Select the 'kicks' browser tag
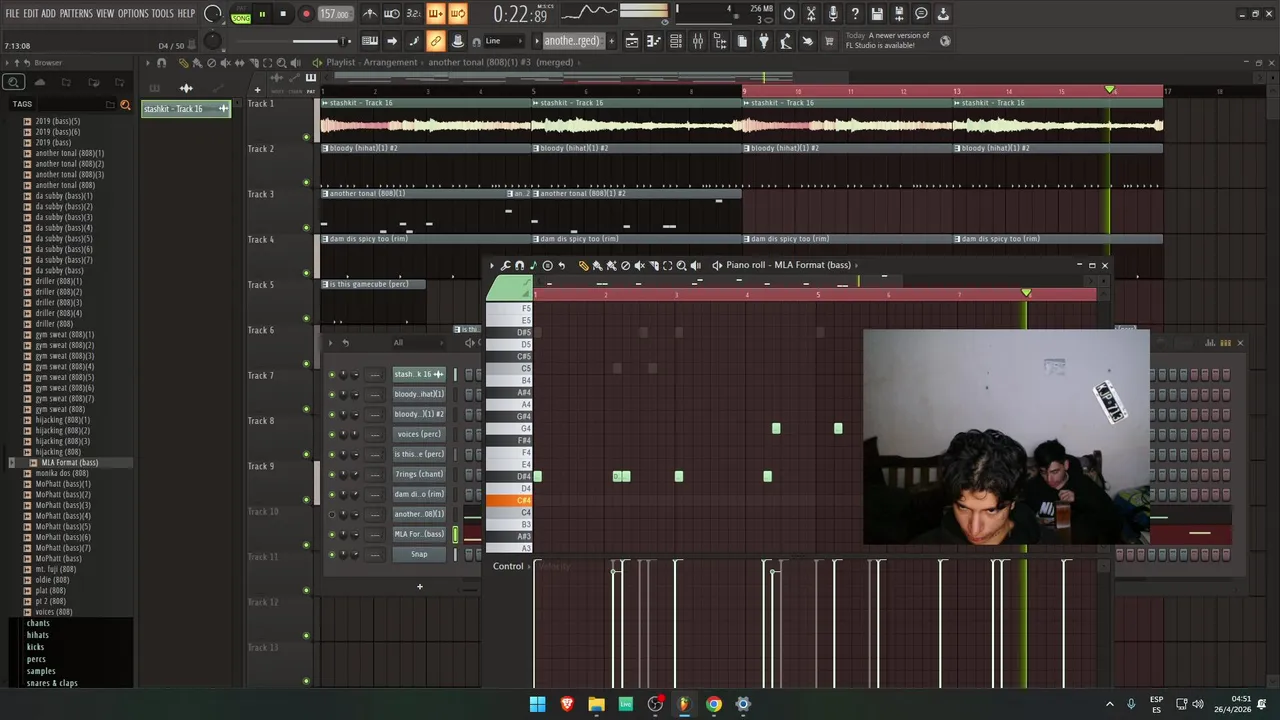Viewport: 1280px width, 720px height. point(35,647)
